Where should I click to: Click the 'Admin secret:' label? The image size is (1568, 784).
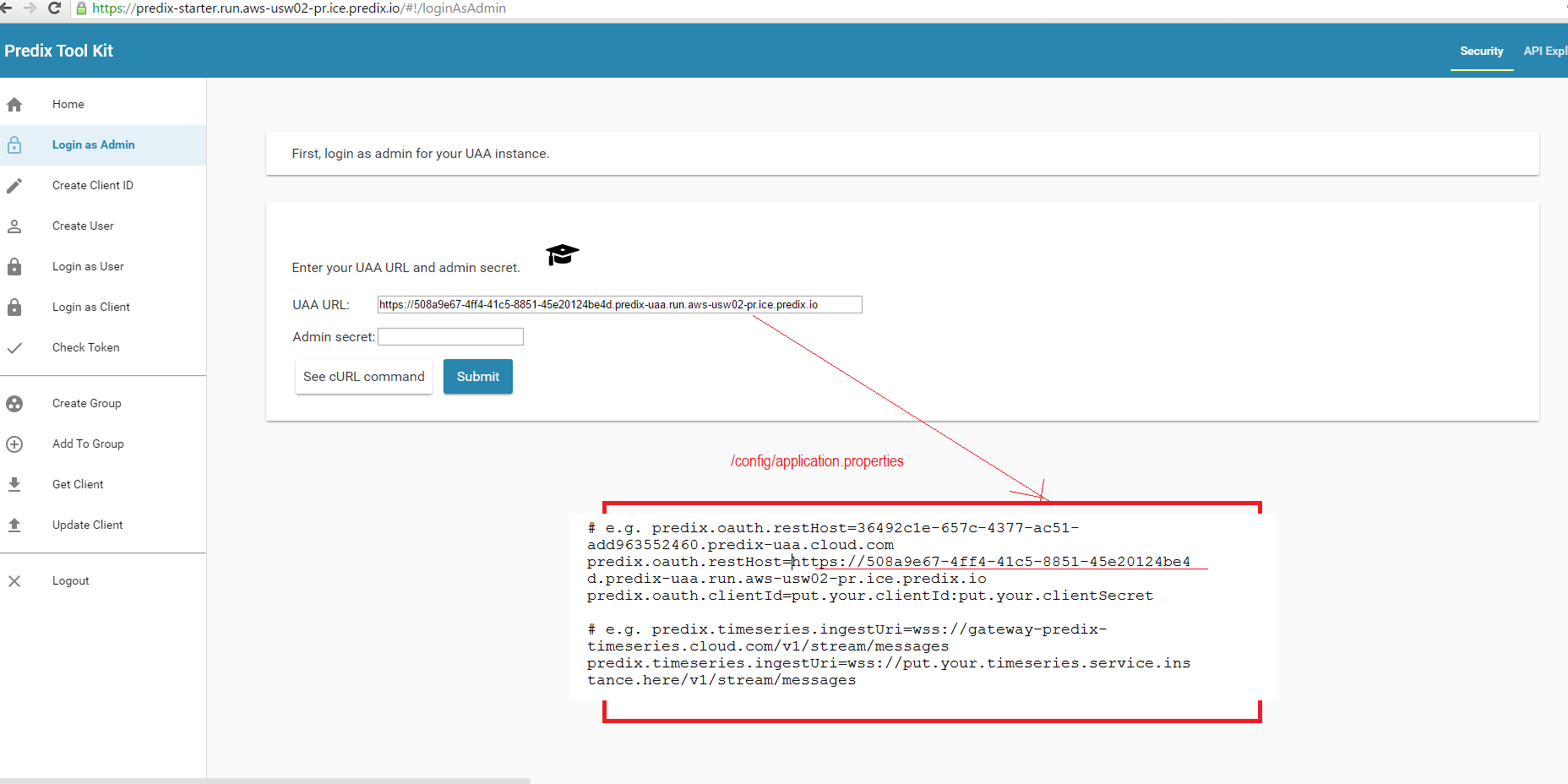334,337
